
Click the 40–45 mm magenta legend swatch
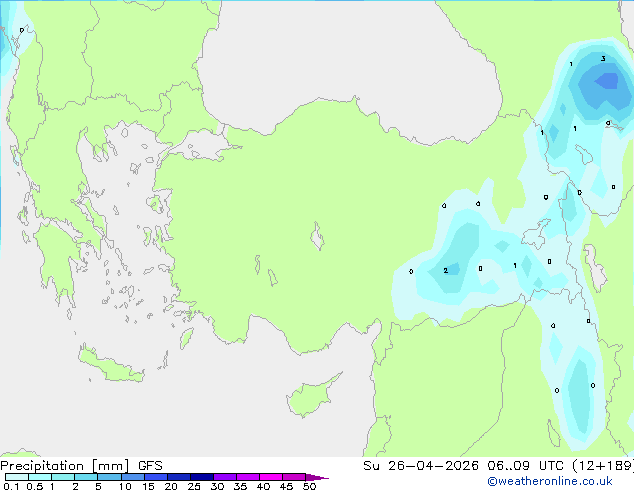click(271, 477)
